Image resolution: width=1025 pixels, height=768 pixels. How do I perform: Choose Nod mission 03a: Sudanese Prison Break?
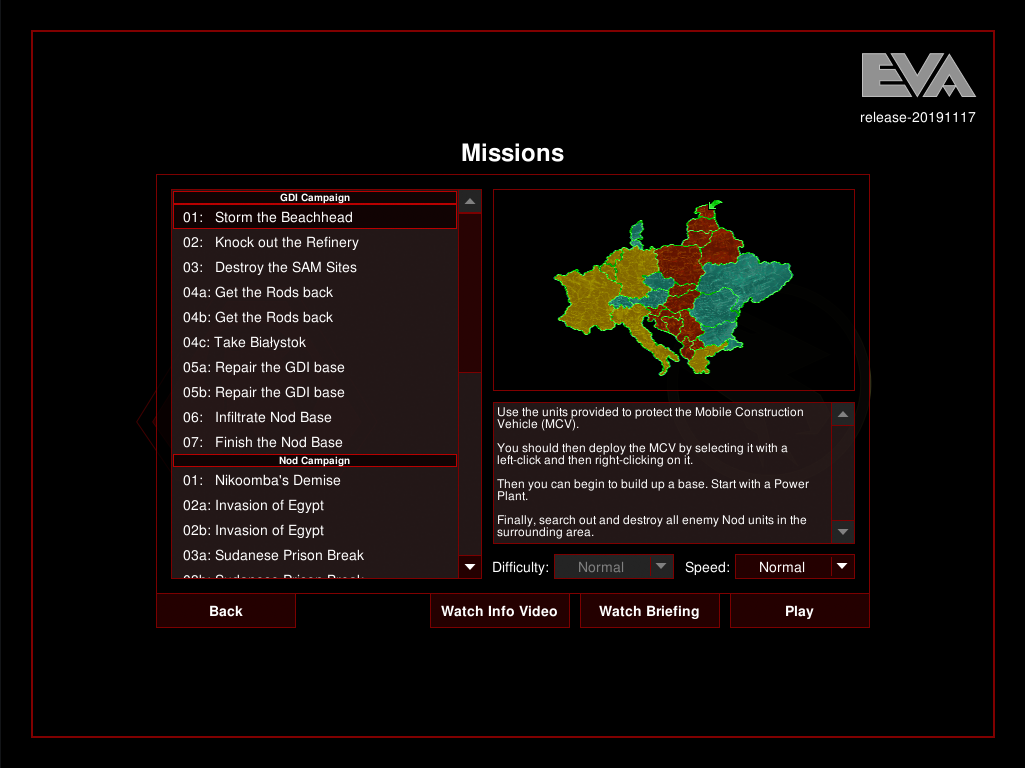[314, 556]
